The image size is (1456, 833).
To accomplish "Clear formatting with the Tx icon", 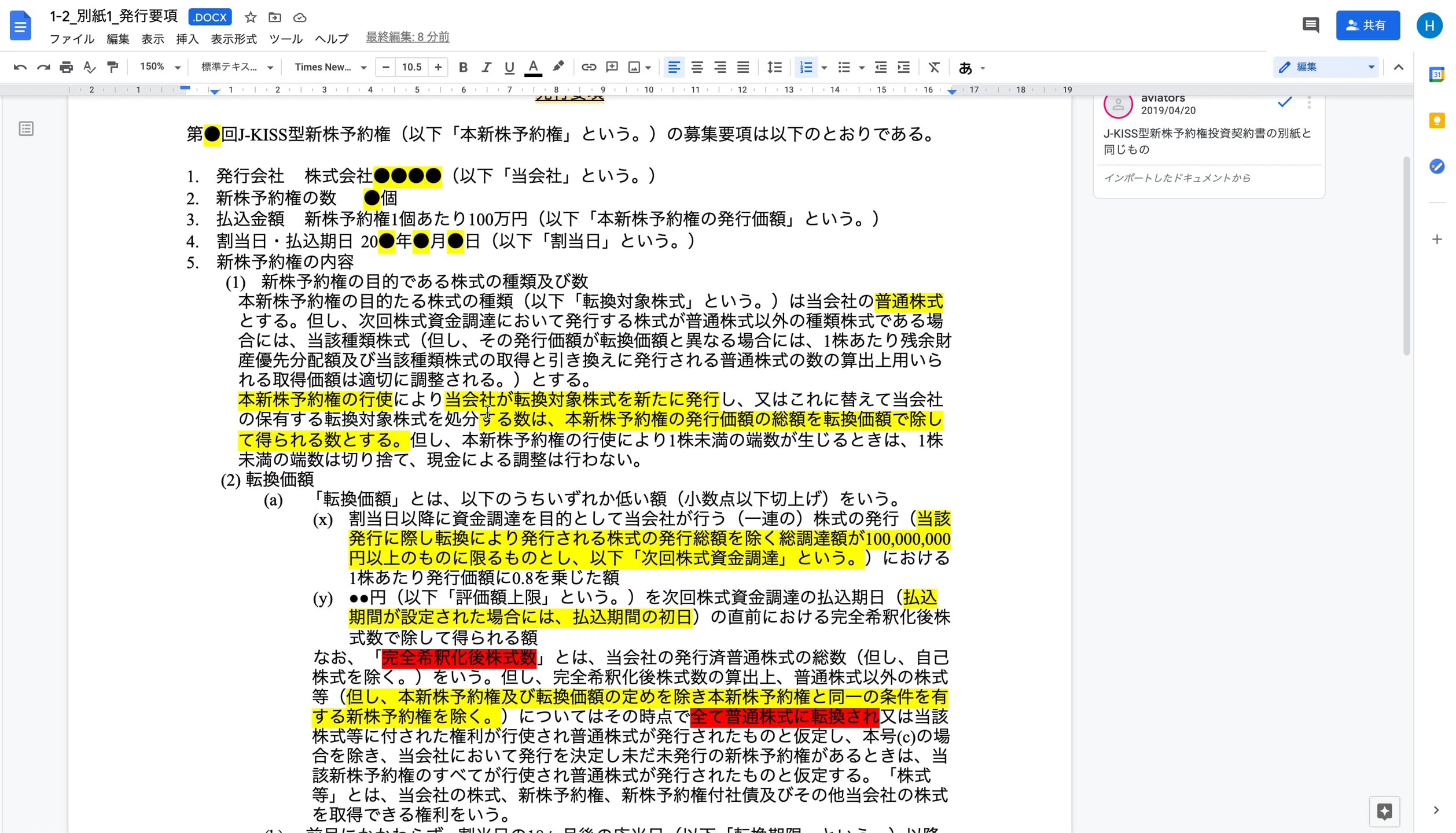I will tap(933, 67).
